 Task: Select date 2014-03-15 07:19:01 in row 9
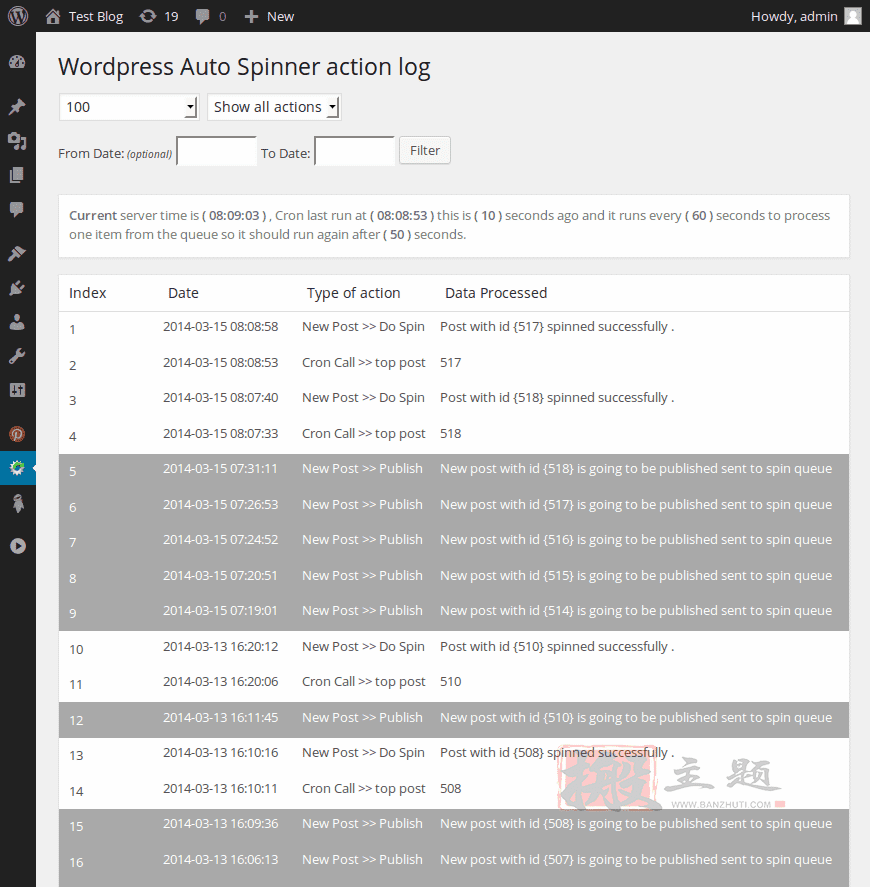(x=220, y=611)
